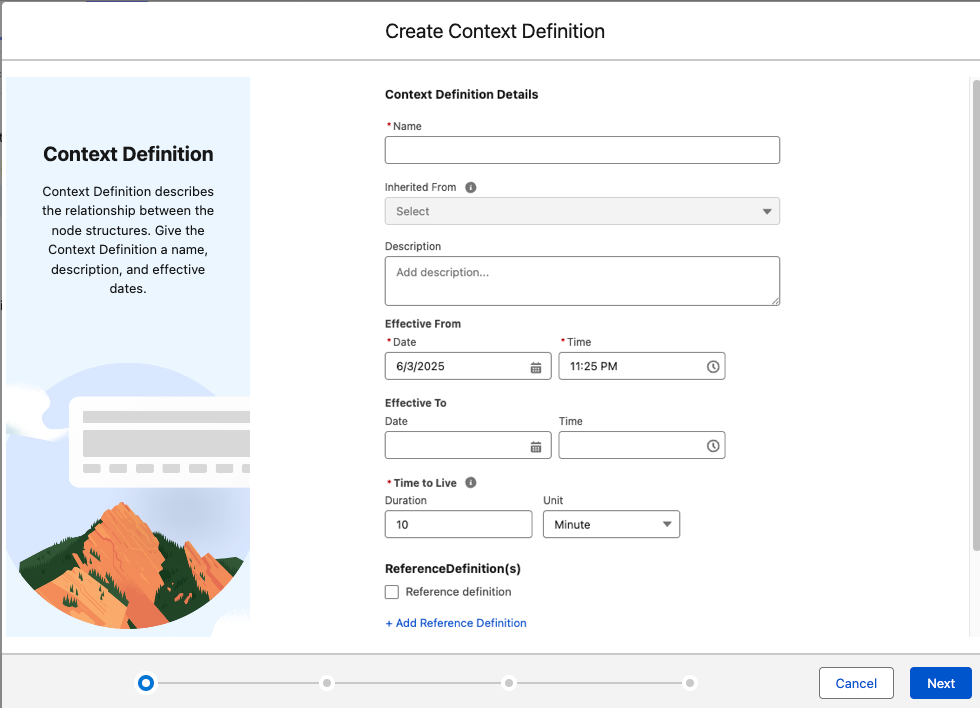
Task: View the Inherited From info tooltip
Action: tap(470, 187)
